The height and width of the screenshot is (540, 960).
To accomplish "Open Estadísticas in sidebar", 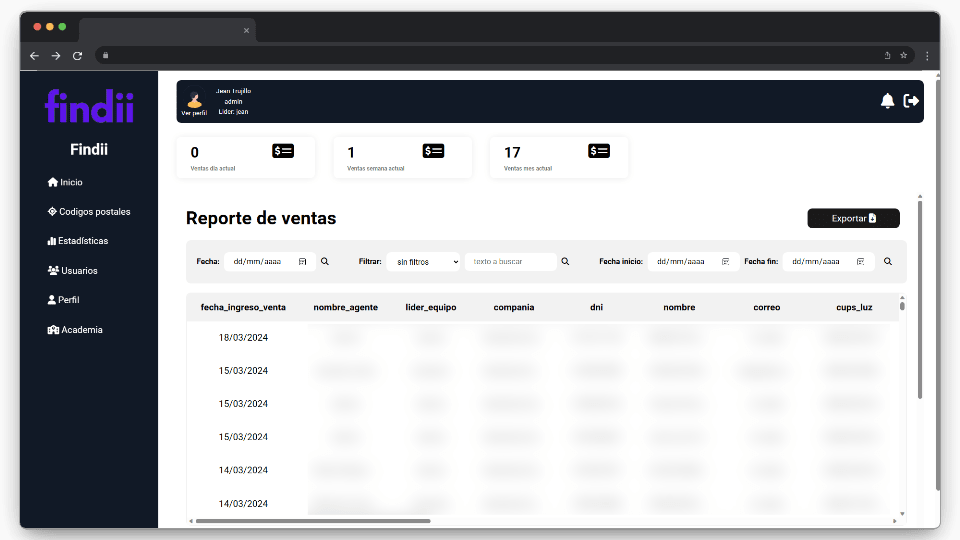I will click(78, 241).
